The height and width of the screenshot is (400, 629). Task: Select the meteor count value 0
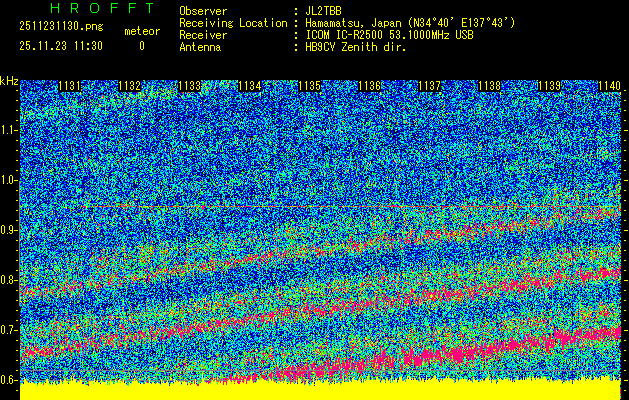click(141, 46)
